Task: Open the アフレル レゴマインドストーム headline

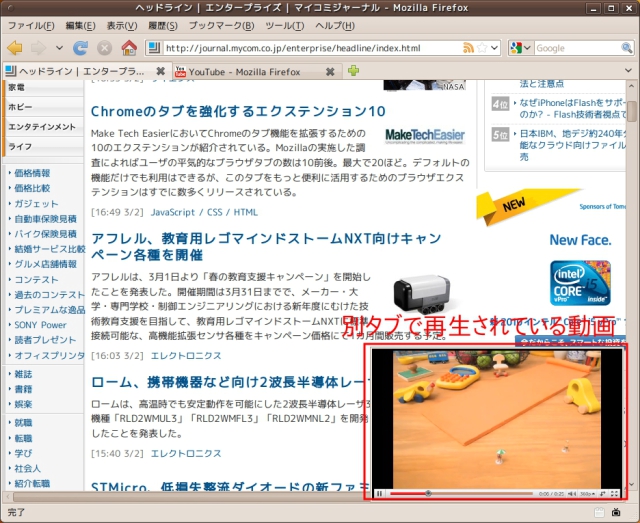Action: click(266, 247)
